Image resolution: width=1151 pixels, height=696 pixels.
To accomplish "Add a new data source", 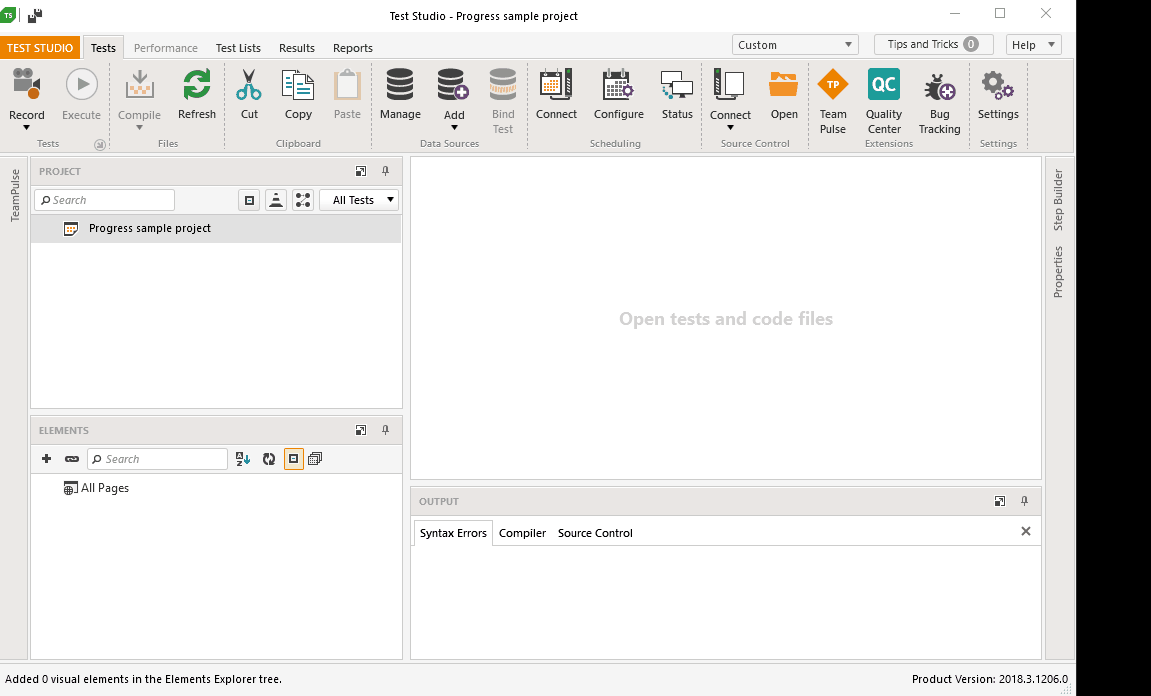I will [x=453, y=84].
